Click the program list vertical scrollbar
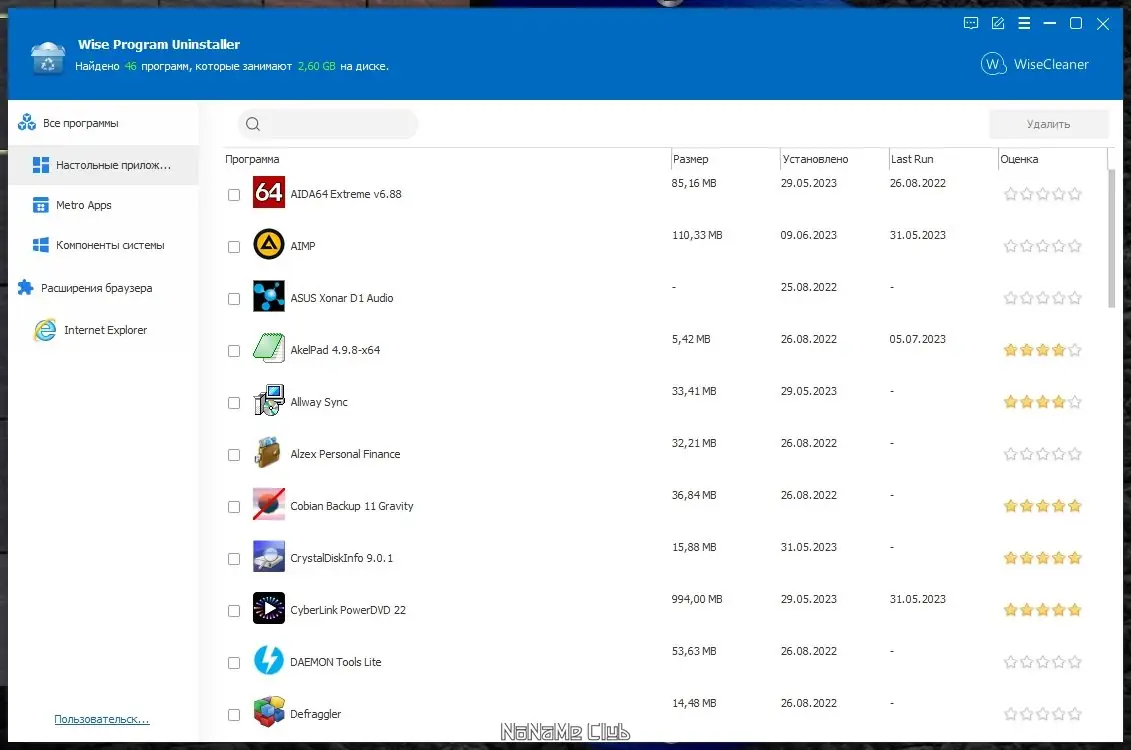1131x750 pixels. (1112, 238)
